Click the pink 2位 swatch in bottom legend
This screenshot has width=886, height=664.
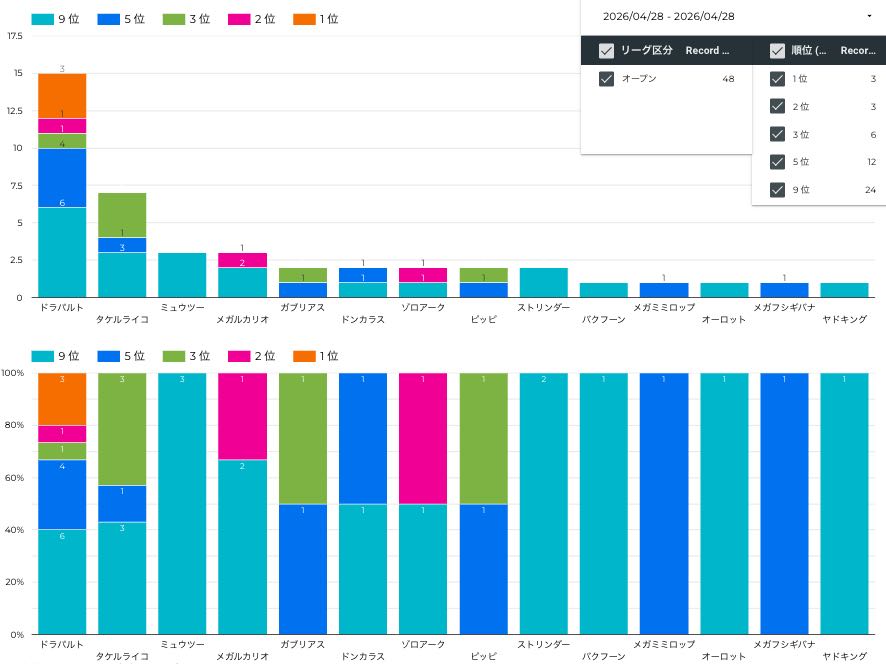239,356
